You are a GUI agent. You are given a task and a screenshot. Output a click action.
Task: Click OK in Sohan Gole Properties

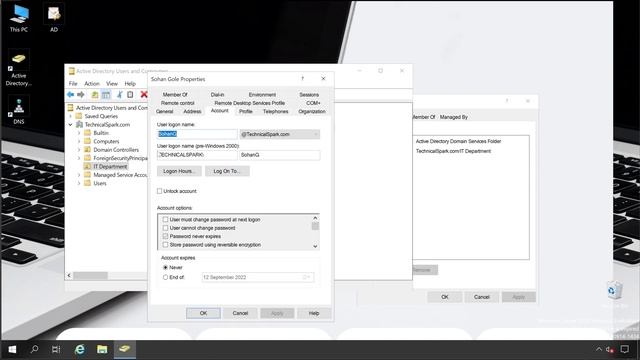pos(203,313)
